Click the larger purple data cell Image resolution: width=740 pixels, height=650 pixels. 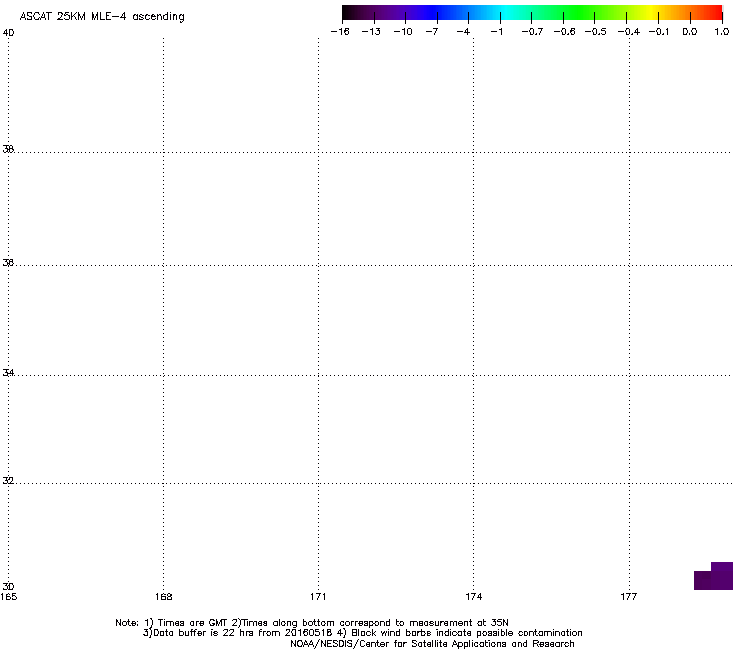click(x=722, y=575)
